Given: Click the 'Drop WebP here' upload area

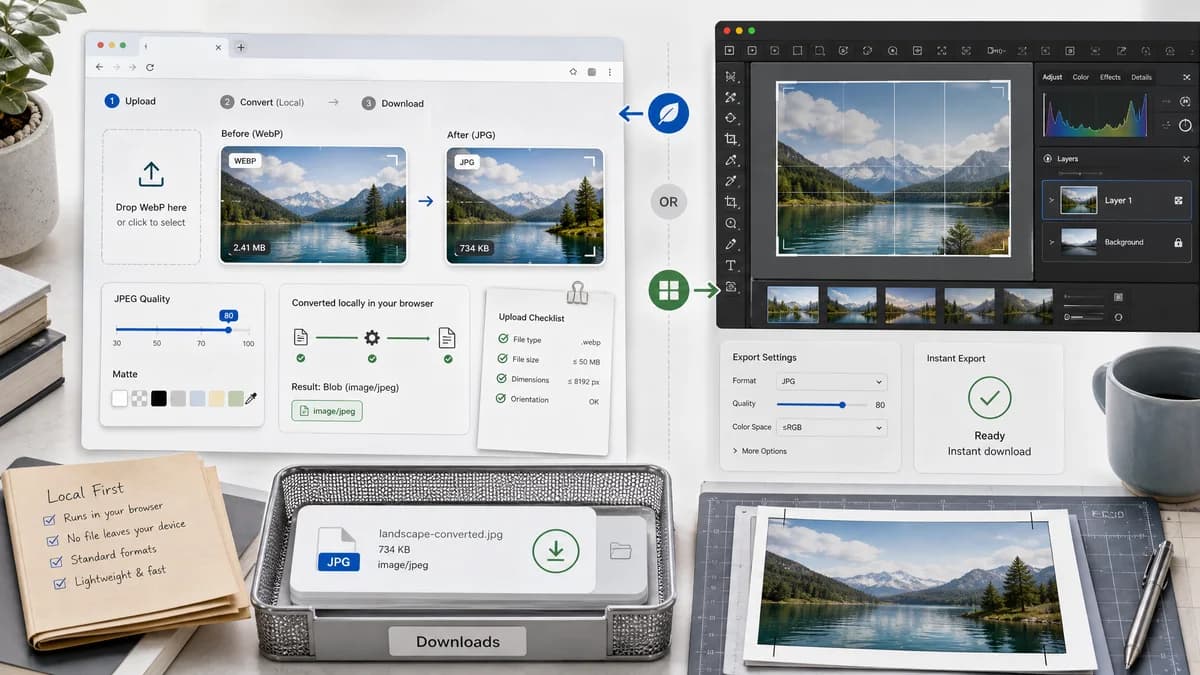Looking at the screenshot, I should click(151, 197).
